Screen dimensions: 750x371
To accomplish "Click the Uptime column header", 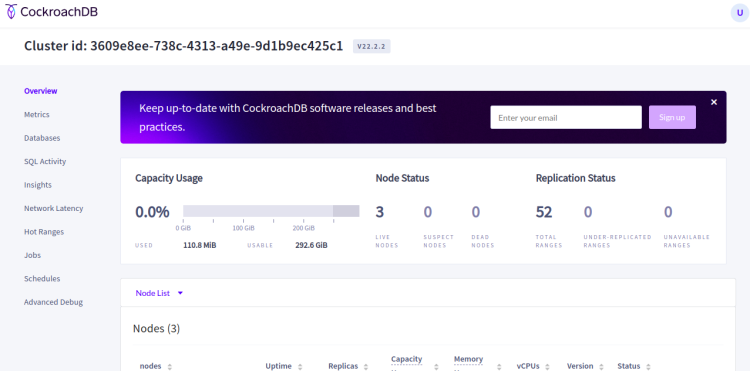I will [278, 366].
